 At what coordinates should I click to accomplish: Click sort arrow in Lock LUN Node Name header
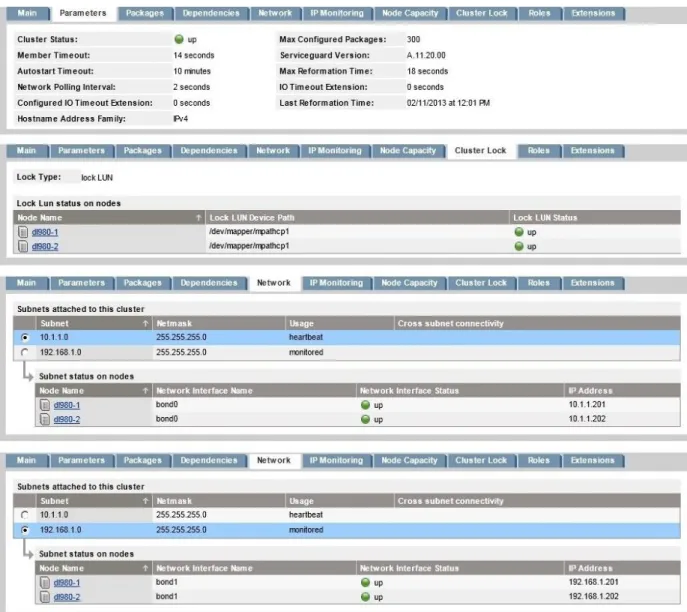click(x=198, y=218)
